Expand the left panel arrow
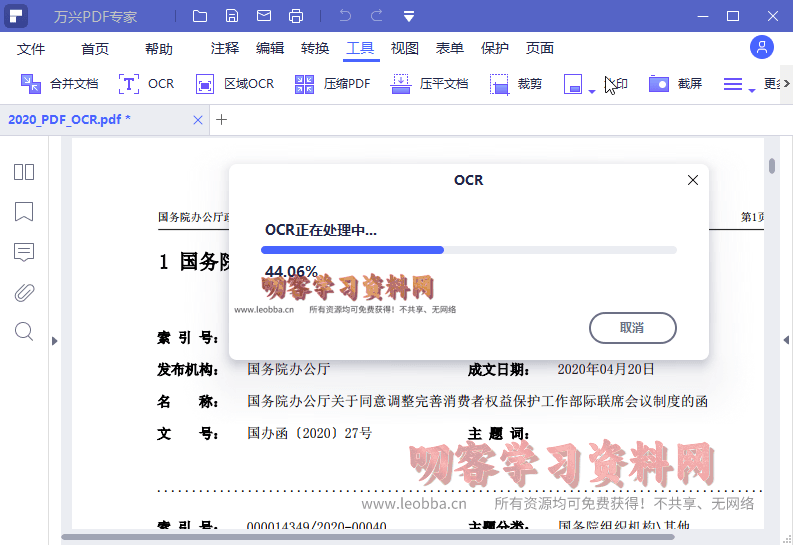The width and height of the screenshot is (793, 545). (x=54, y=341)
